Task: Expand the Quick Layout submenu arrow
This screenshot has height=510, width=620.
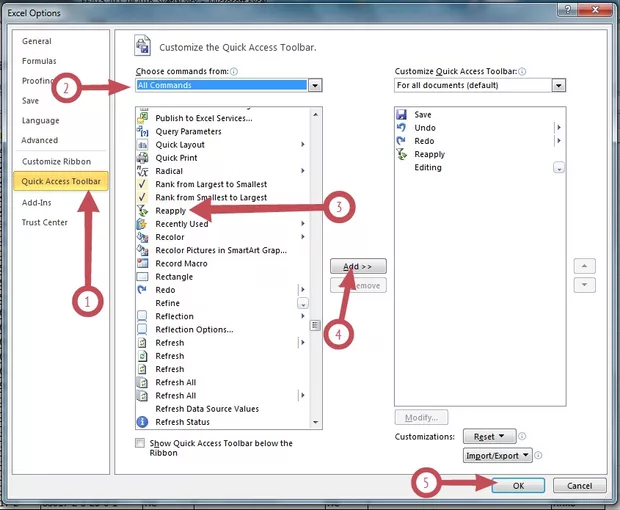Action: 302,144
